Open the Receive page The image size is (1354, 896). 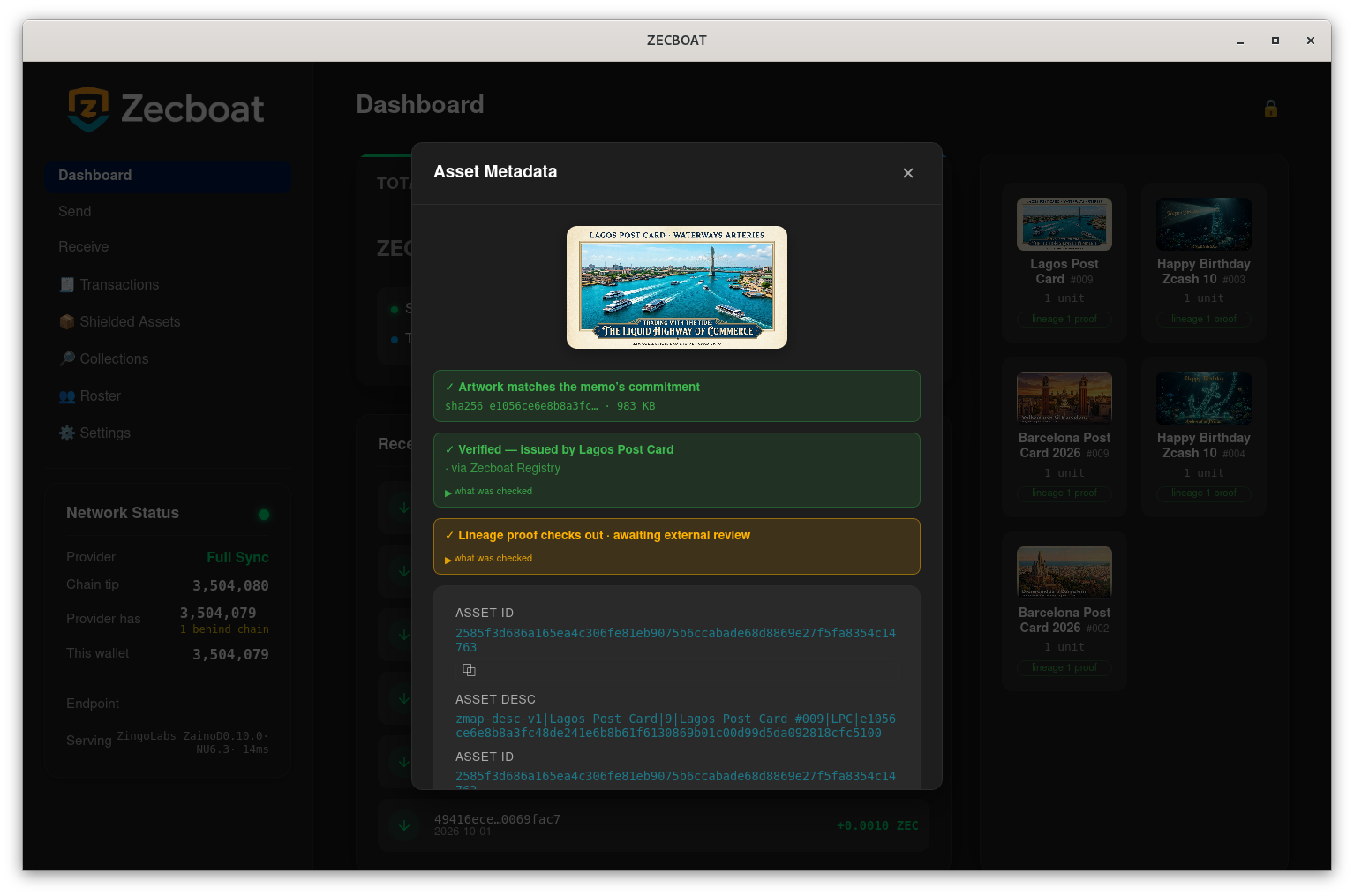(x=84, y=247)
